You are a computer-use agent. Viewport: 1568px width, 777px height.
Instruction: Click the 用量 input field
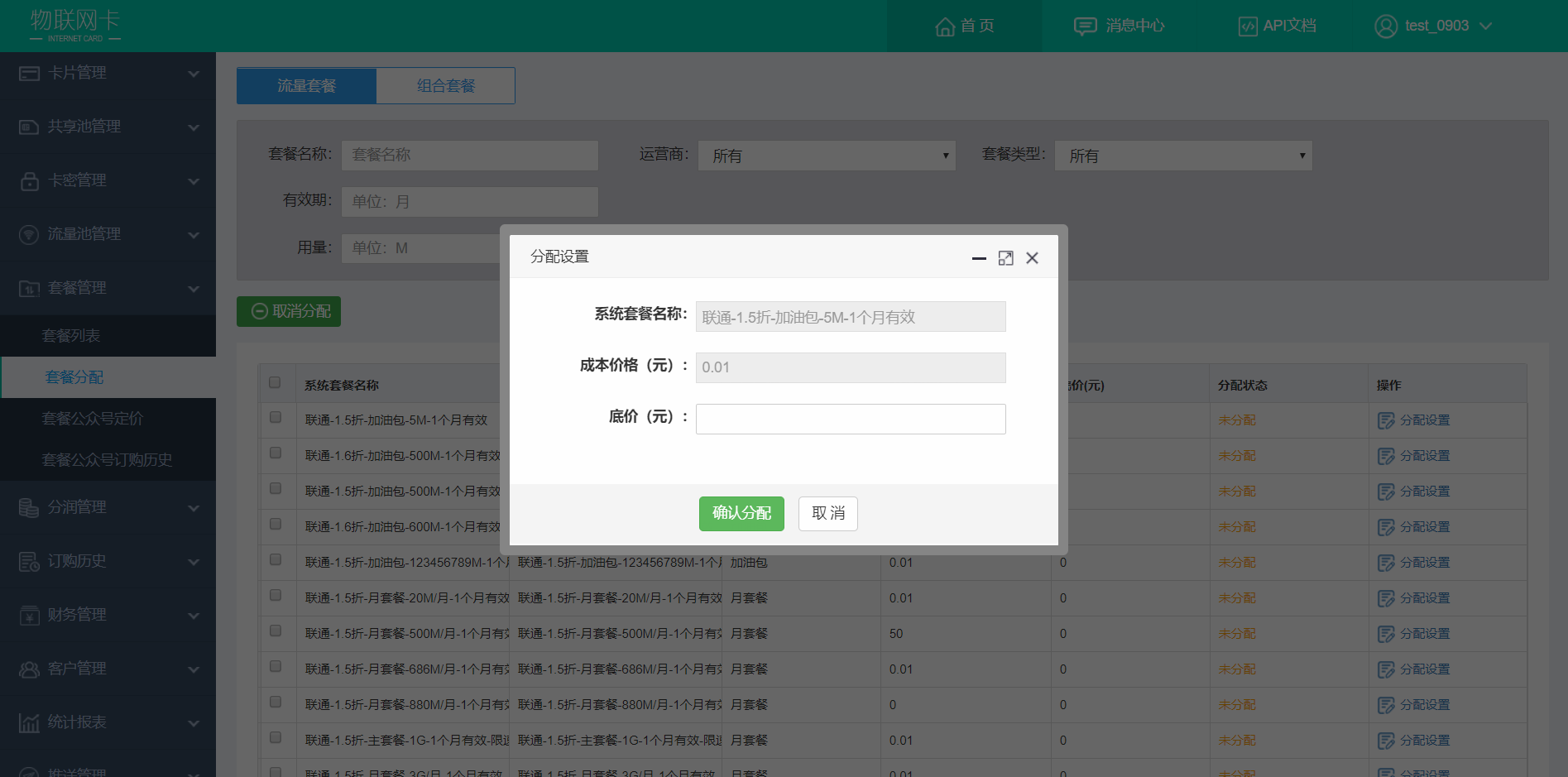[422, 248]
